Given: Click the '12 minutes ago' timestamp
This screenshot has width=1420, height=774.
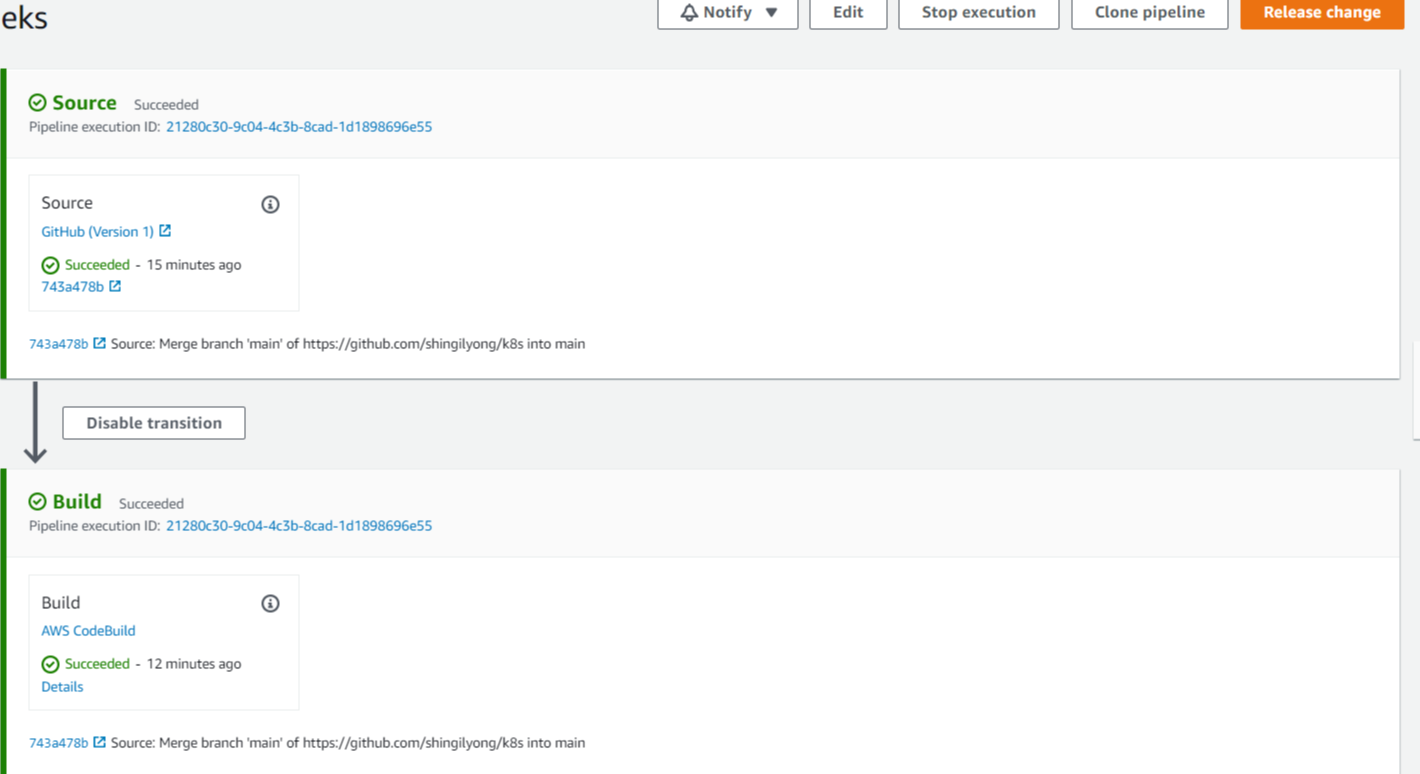Looking at the screenshot, I should click(x=194, y=664).
